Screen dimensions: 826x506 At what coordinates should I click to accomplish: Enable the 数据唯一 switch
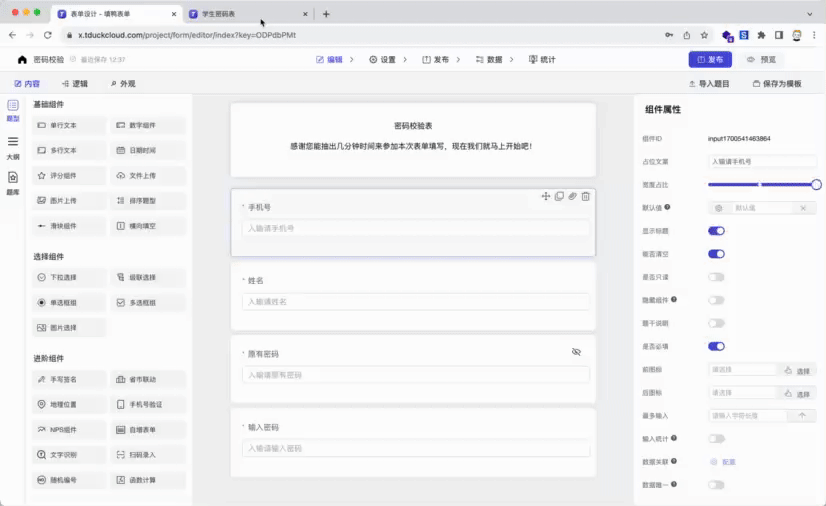[x=716, y=484]
